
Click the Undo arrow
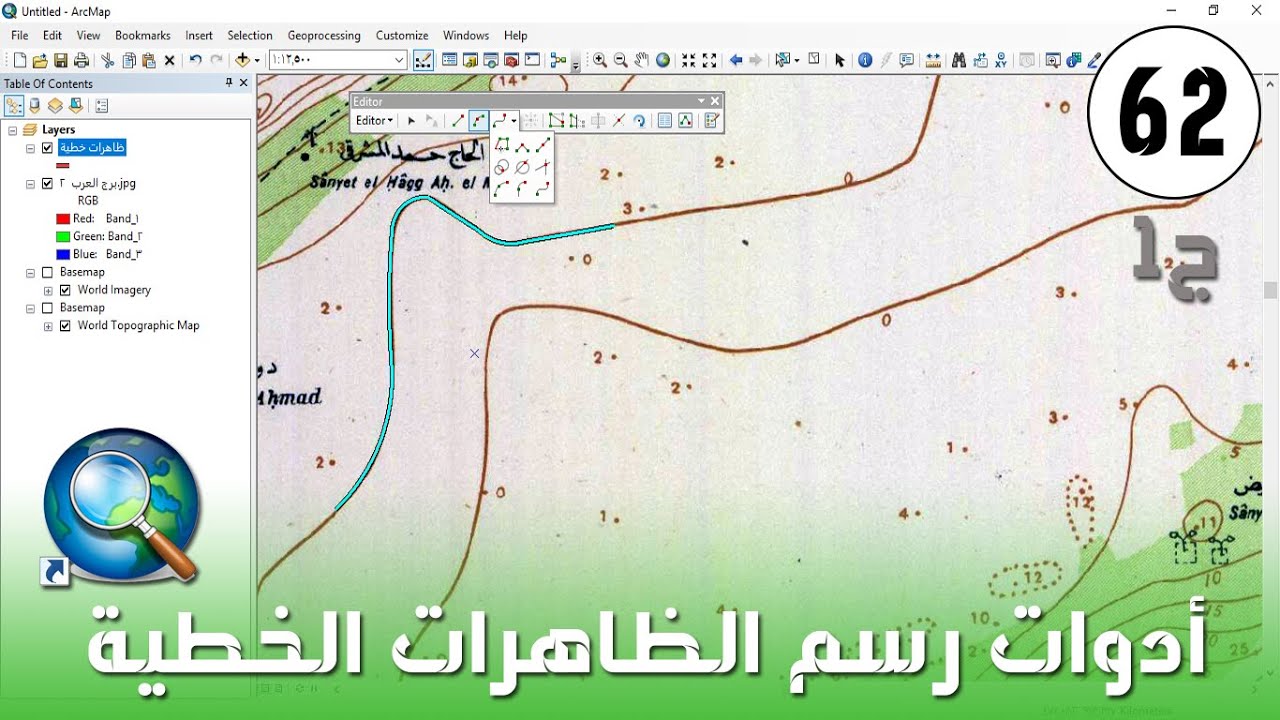pos(196,60)
